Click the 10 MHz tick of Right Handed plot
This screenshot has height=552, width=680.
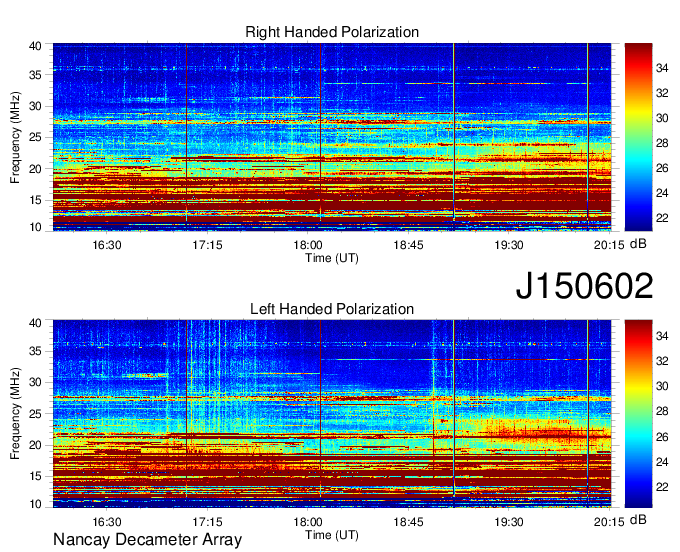tap(36, 227)
